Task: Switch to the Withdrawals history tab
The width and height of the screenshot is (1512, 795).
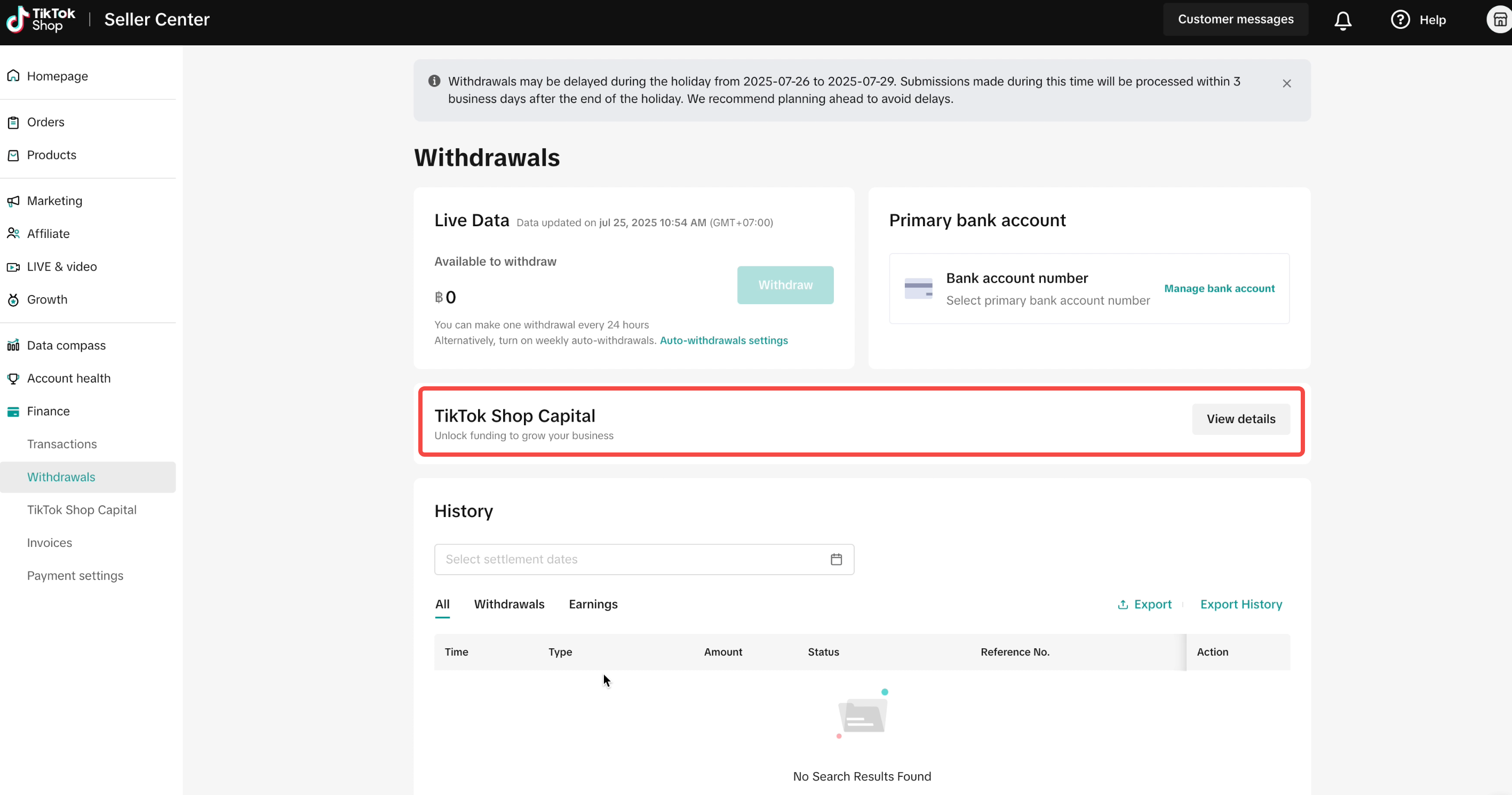Action: pyautogui.click(x=509, y=605)
